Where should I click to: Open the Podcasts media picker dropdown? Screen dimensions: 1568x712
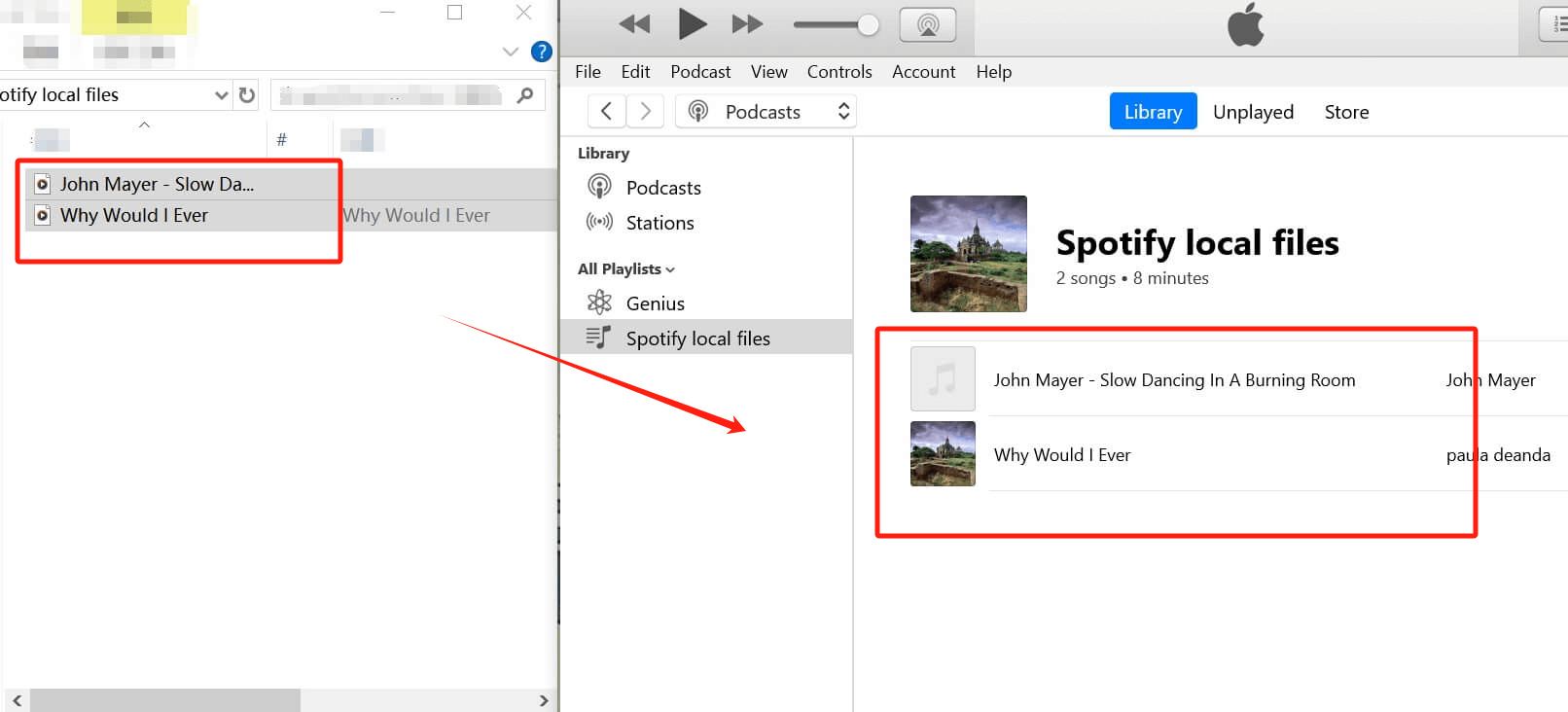pyautogui.click(x=766, y=111)
